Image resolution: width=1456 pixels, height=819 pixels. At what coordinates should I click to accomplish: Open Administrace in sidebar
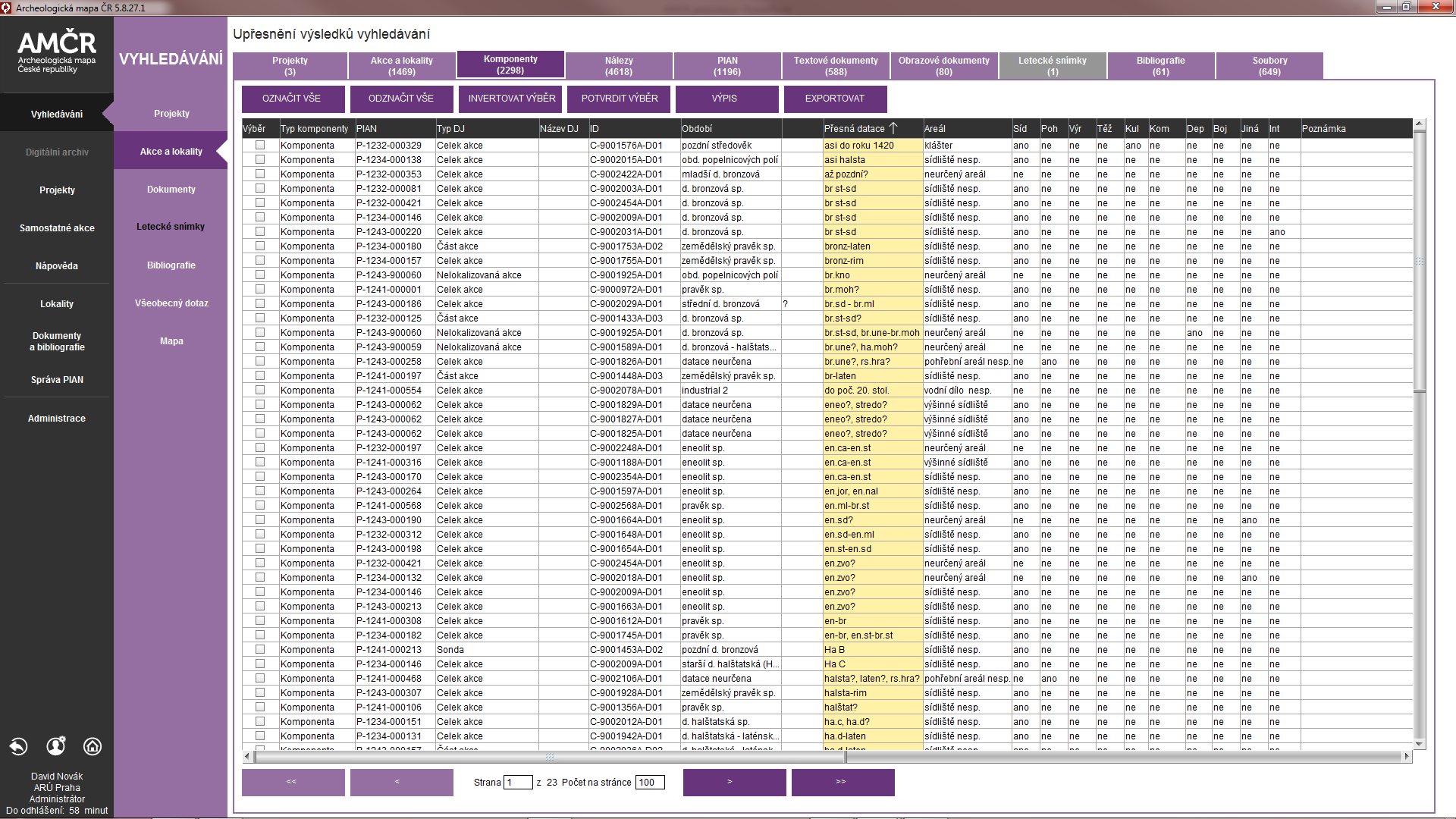click(x=57, y=419)
